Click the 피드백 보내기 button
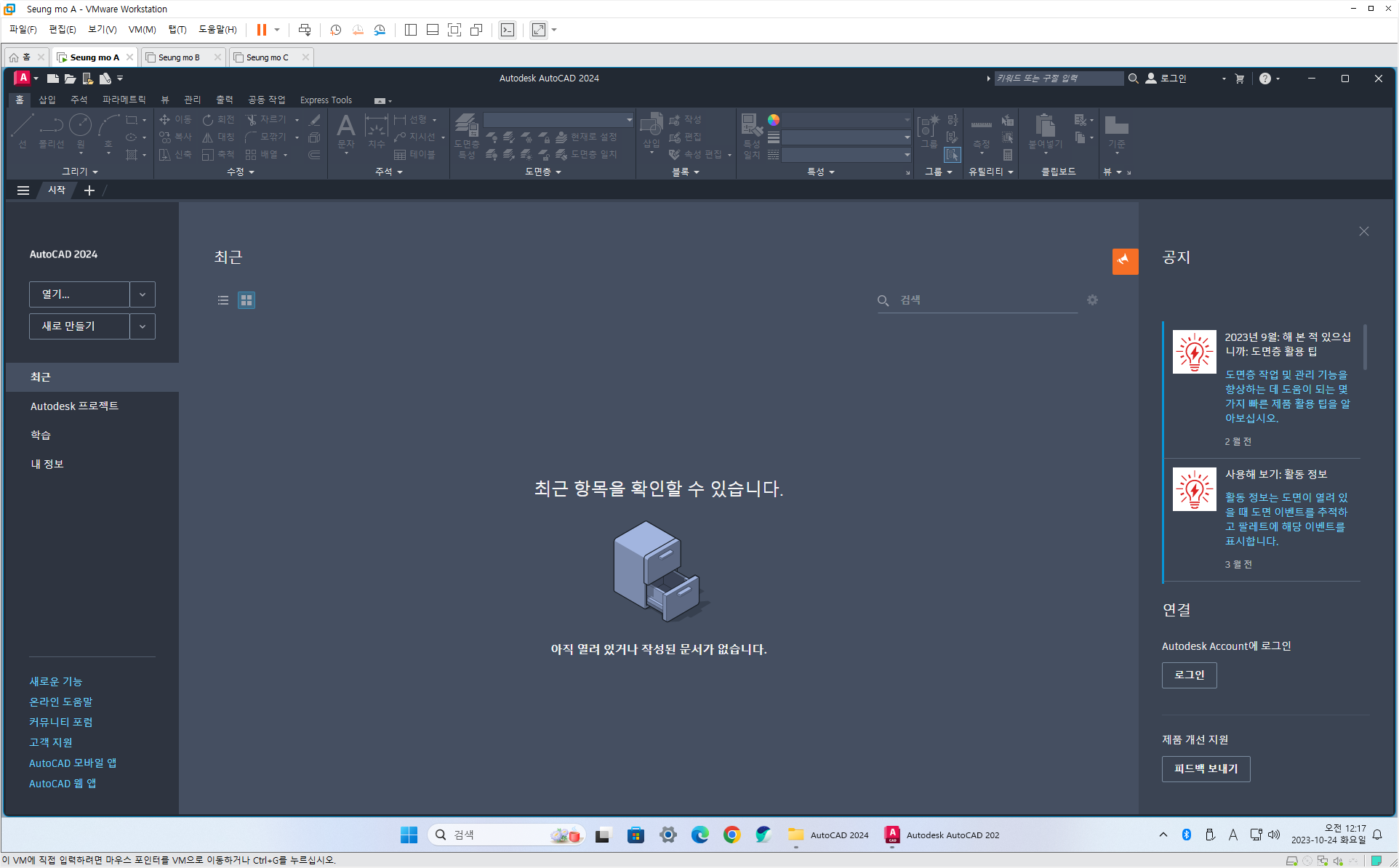This screenshot has height=868, width=1399. [1206, 768]
